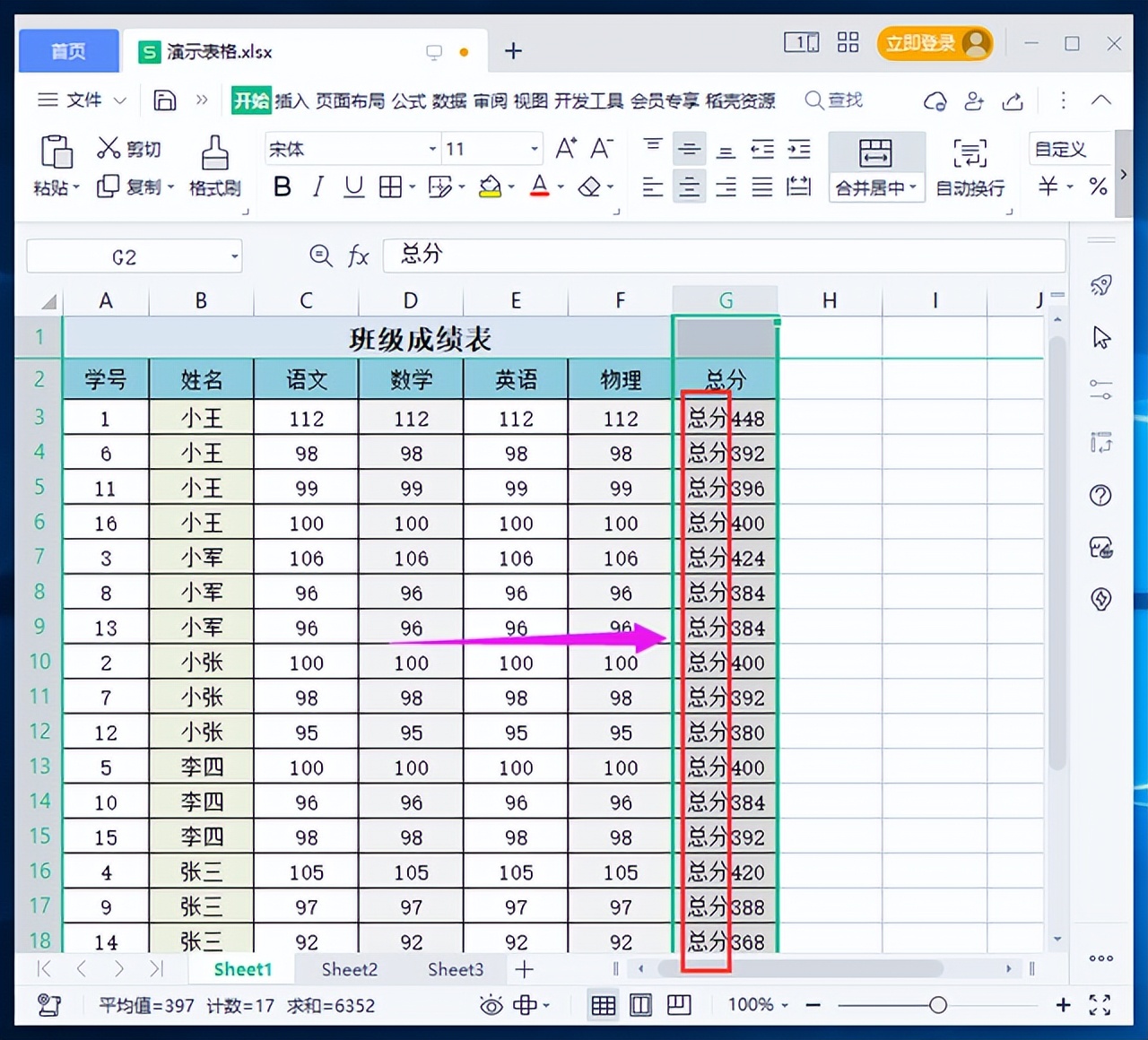The width and height of the screenshot is (1148, 1040).
Task: Click the font color A icon
Action: (538, 186)
